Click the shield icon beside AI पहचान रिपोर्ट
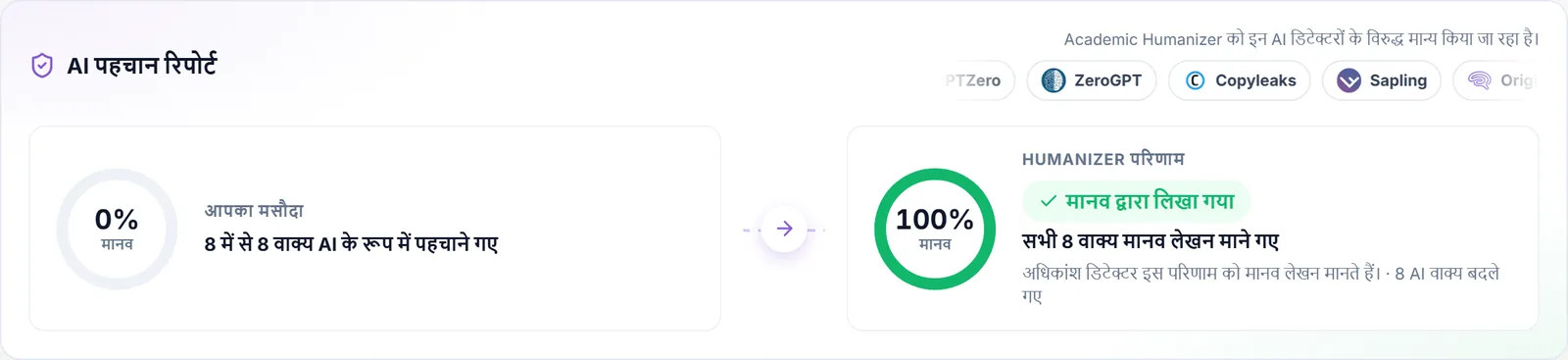This screenshot has height=360, width=1568. coord(42,66)
